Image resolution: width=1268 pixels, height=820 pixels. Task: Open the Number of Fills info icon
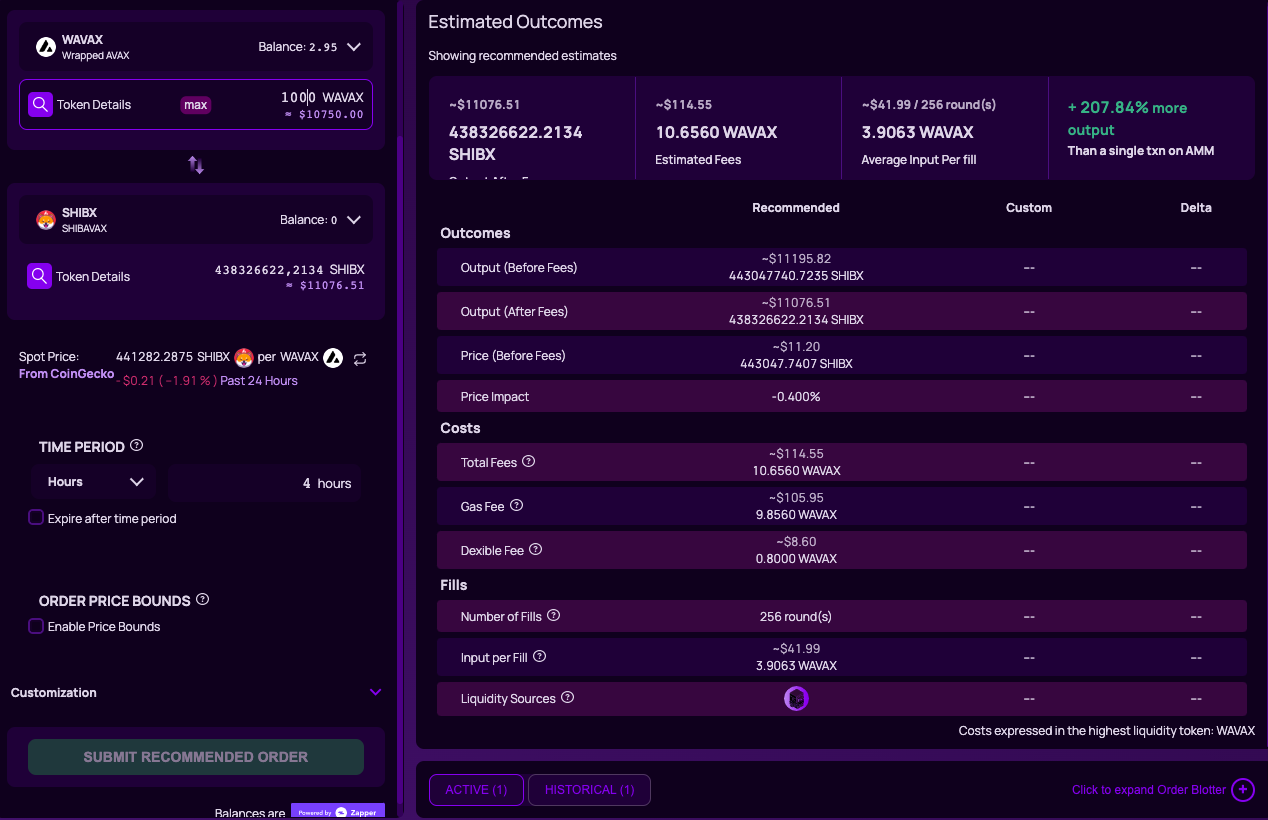554,616
